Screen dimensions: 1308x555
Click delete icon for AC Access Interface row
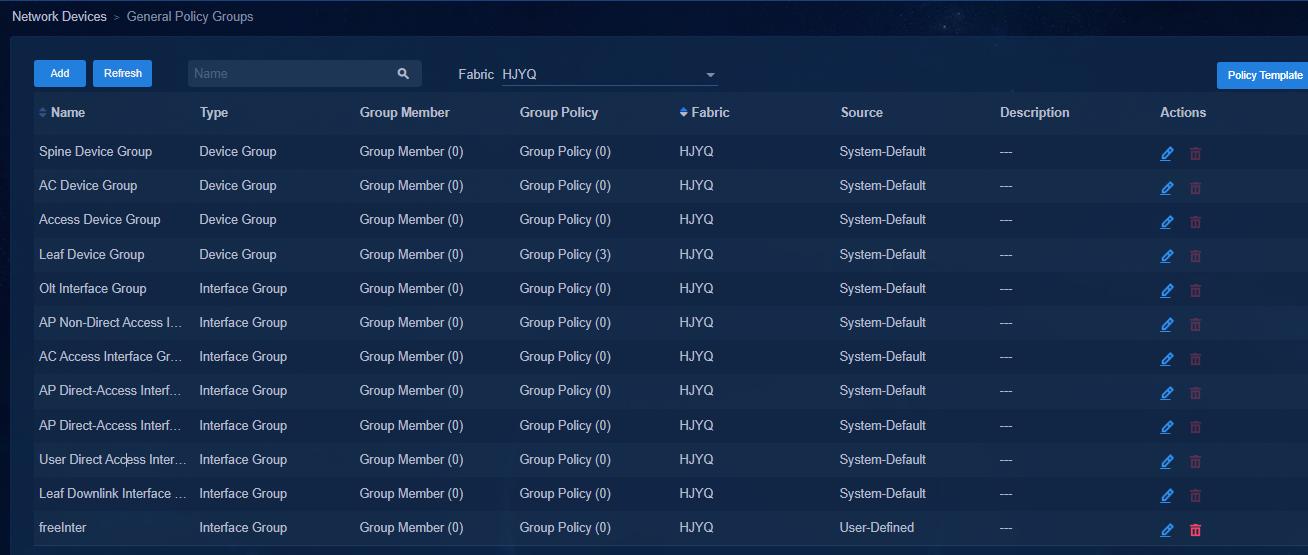click(x=1195, y=358)
